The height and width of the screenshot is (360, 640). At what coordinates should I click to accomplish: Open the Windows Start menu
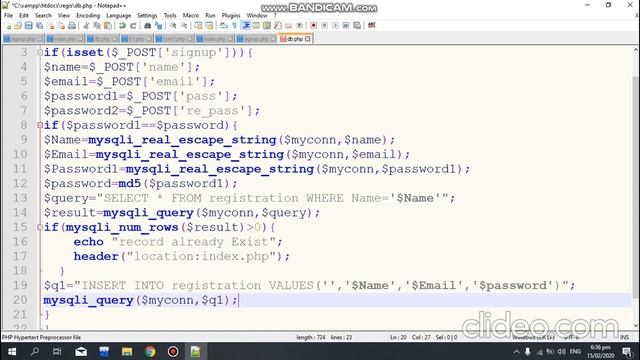point(12,351)
